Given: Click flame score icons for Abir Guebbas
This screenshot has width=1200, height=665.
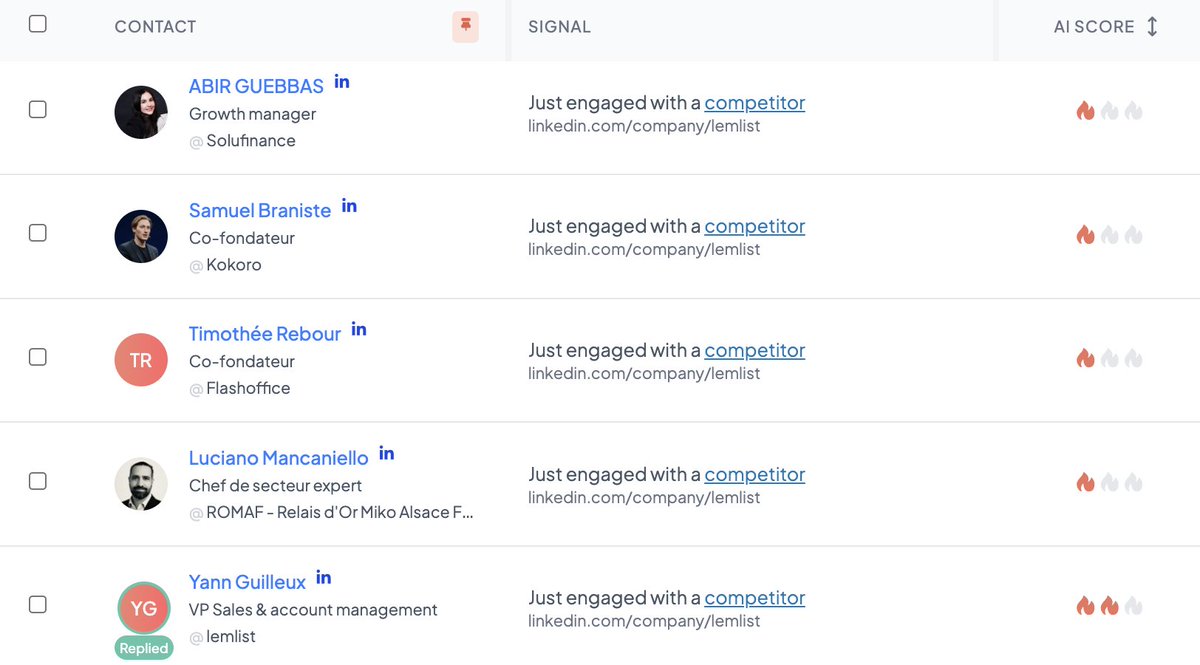Looking at the screenshot, I should [x=1109, y=111].
